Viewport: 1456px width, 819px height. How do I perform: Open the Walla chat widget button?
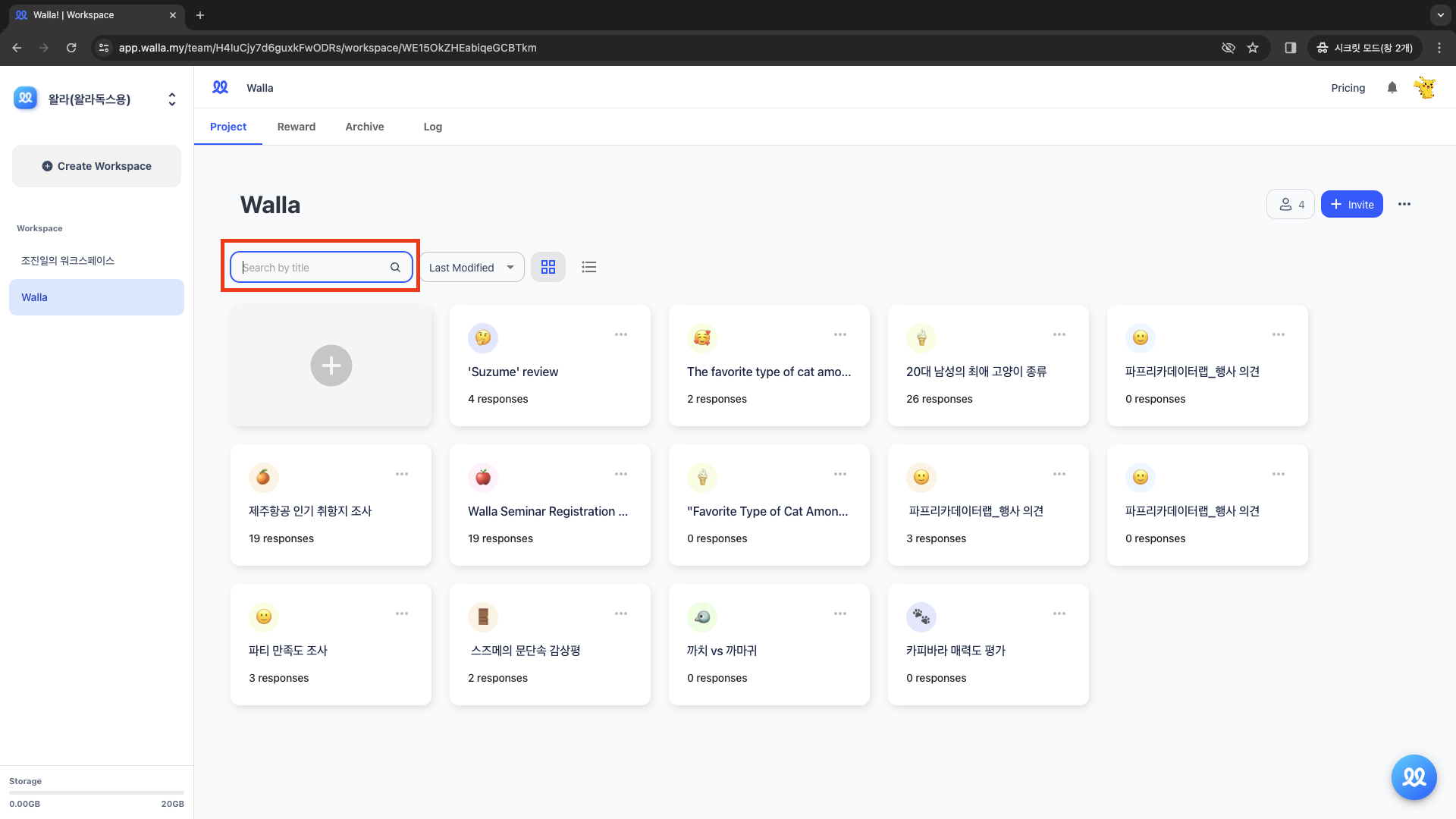click(1414, 777)
